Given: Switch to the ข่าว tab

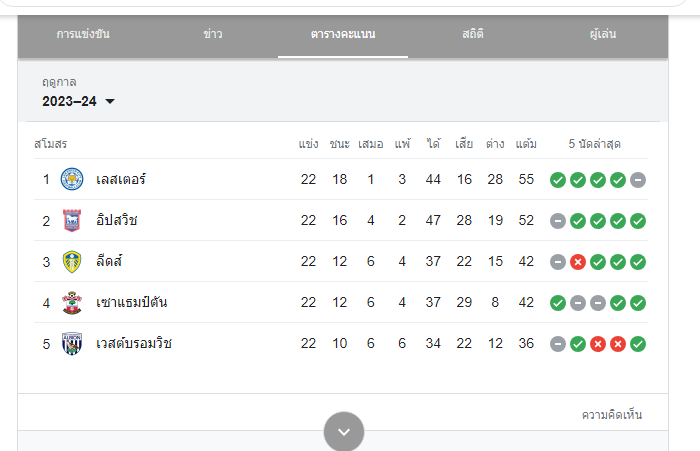Looking at the screenshot, I should tap(213, 34).
